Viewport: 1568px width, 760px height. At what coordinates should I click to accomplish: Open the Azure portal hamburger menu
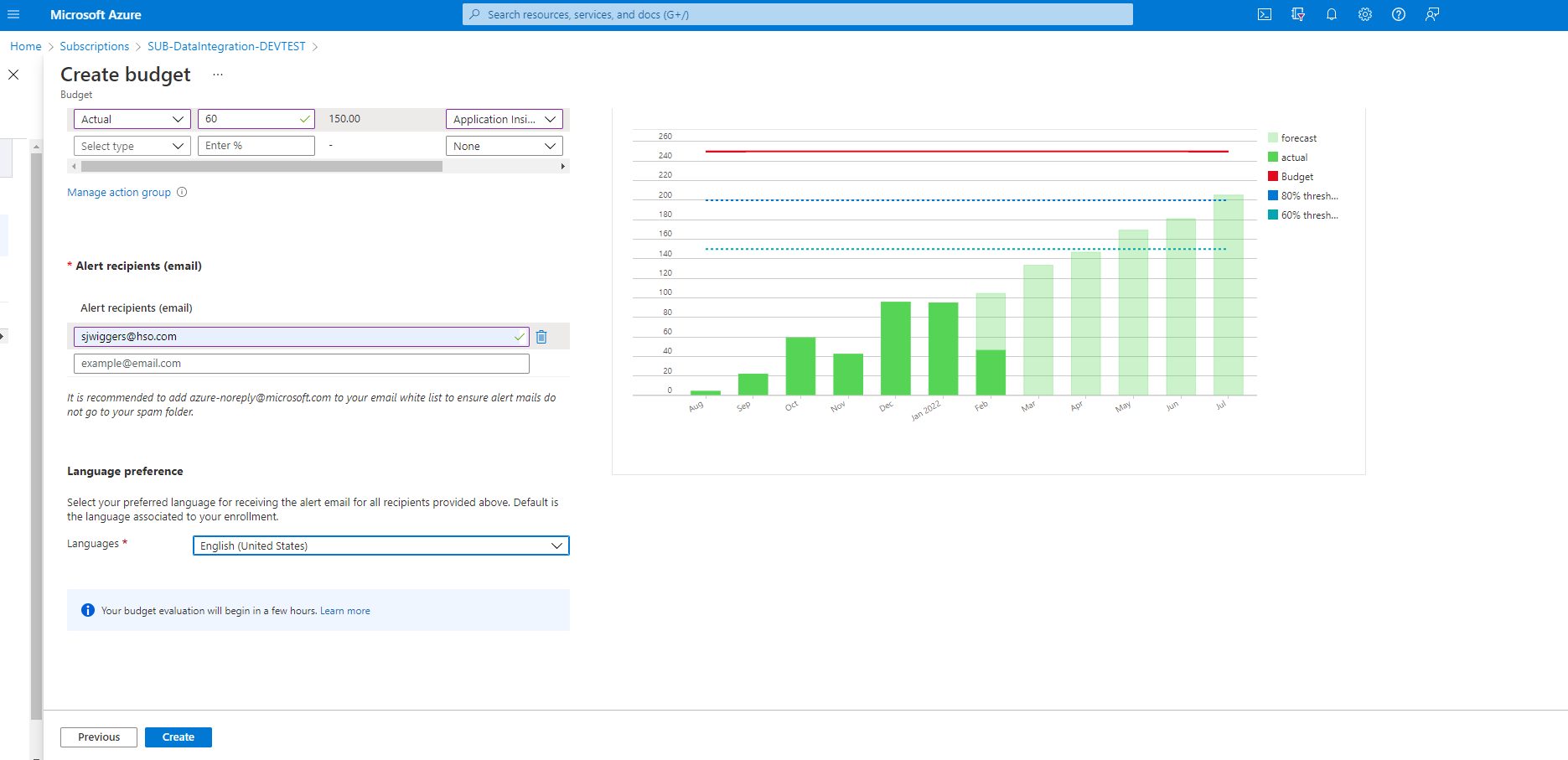click(13, 14)
